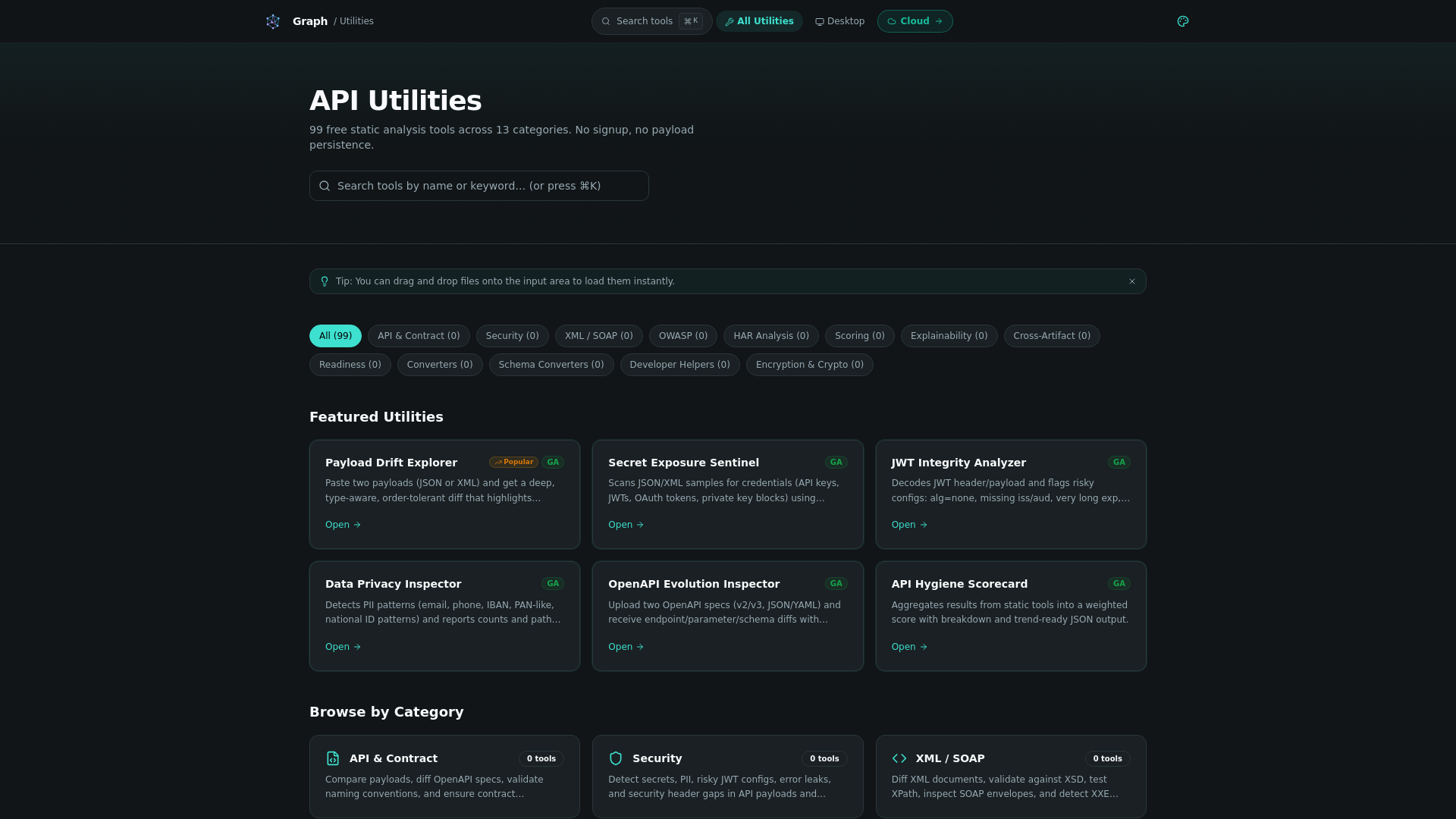Filter by Schema Converters (0)
The image size is (1456, 819).
pos(551,365)
